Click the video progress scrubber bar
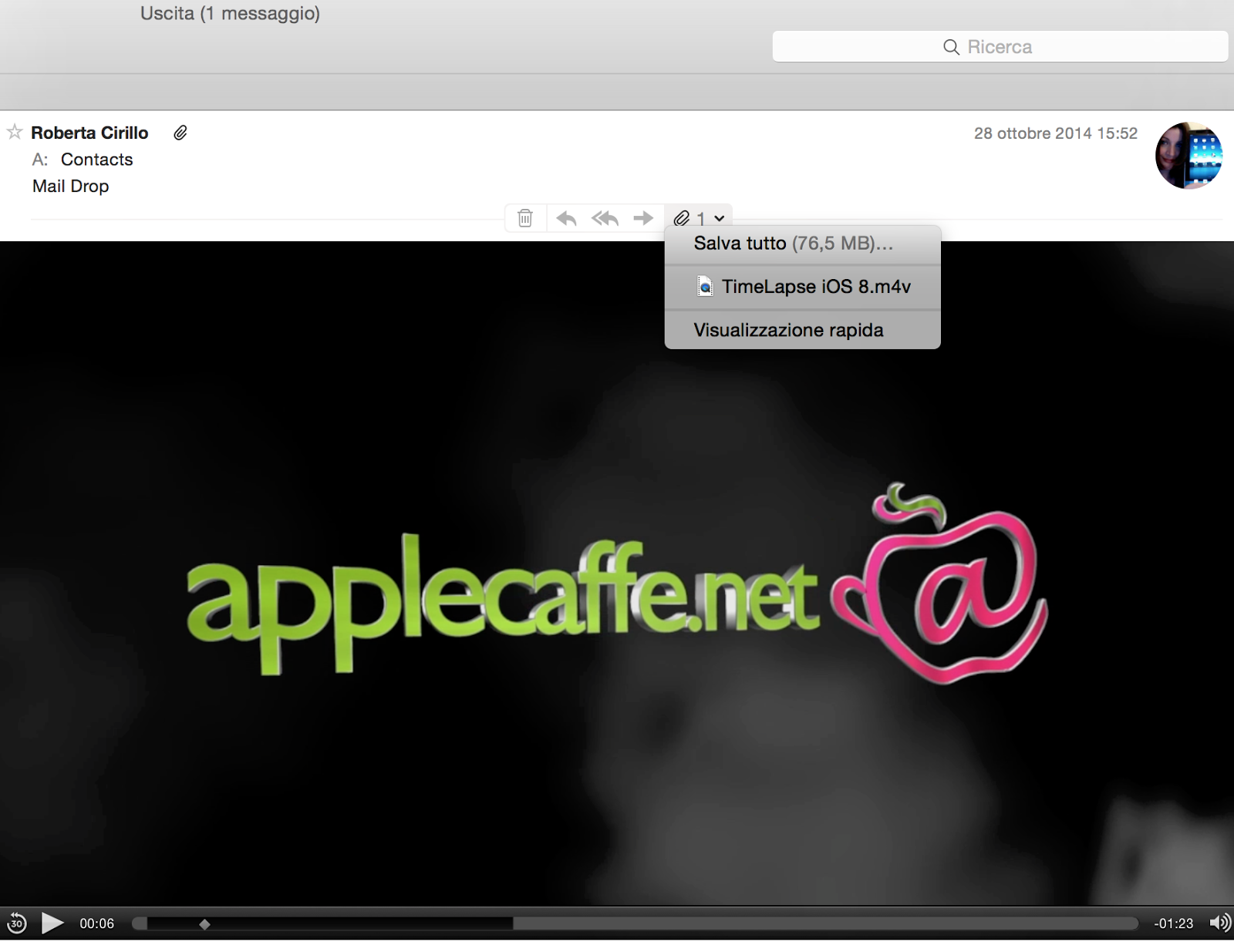The width and height of the screenshot is (1234, 952). tap(635, 923)
